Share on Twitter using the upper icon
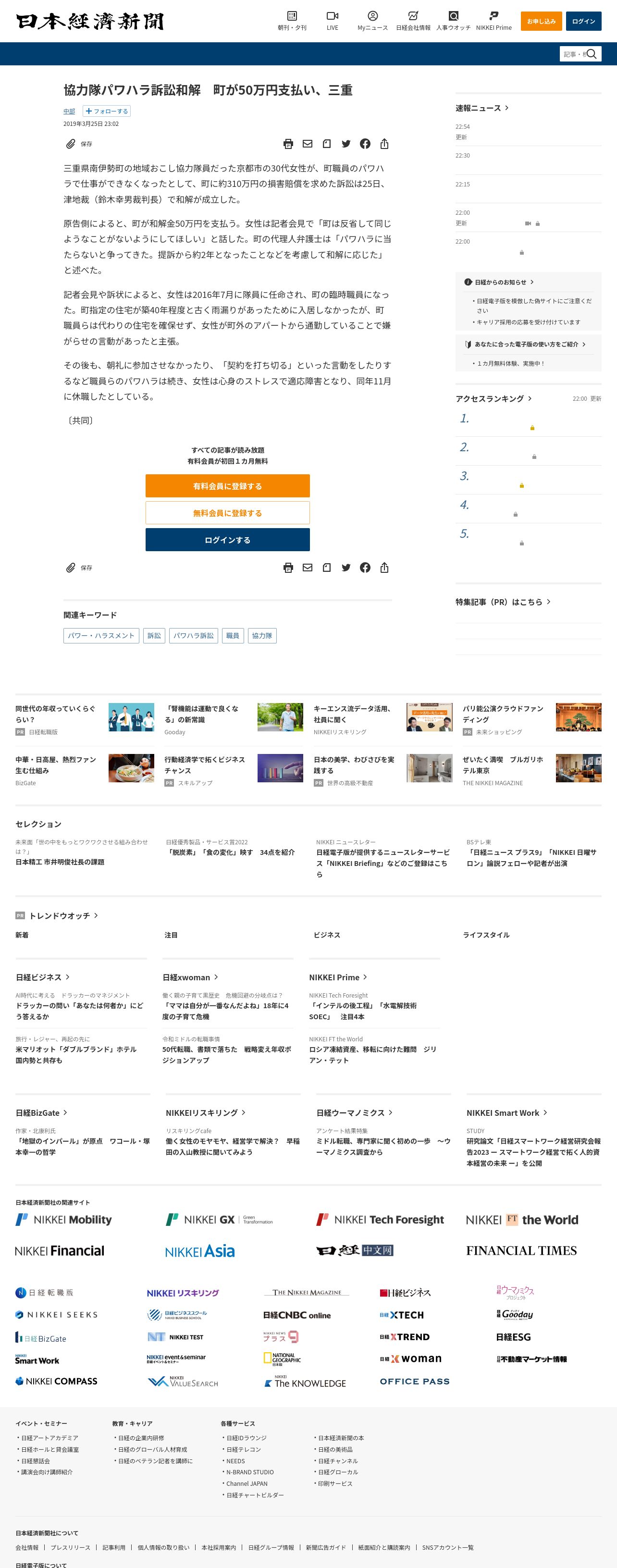 tap(346, 144)
